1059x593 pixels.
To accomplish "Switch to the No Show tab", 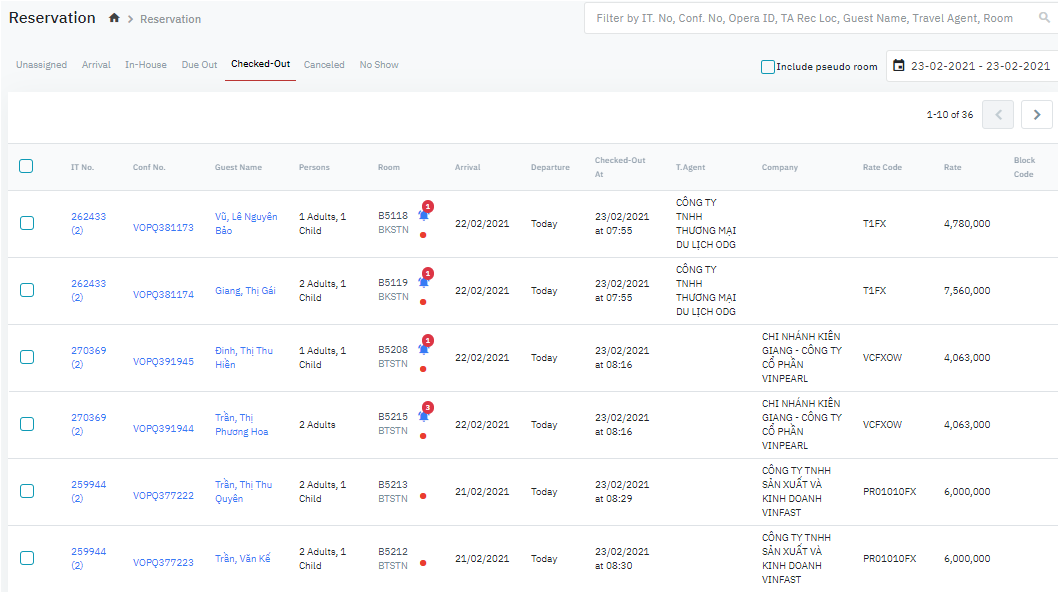I will pos(379,65).
